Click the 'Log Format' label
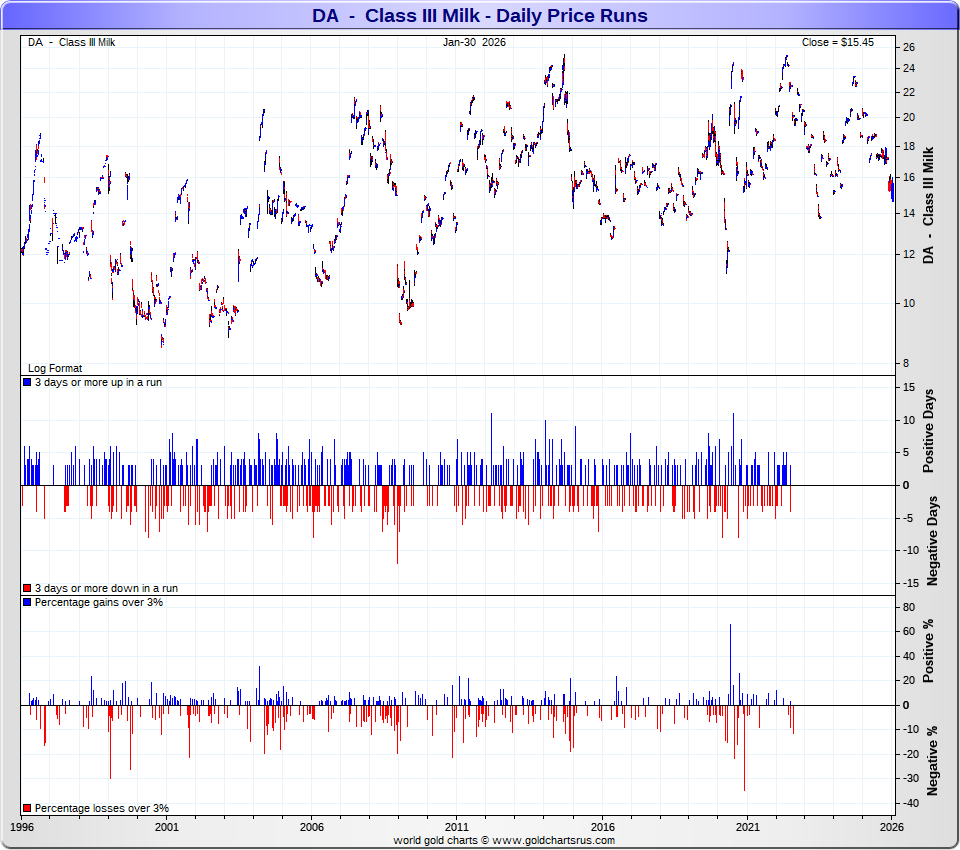 [x=55, y=369]
